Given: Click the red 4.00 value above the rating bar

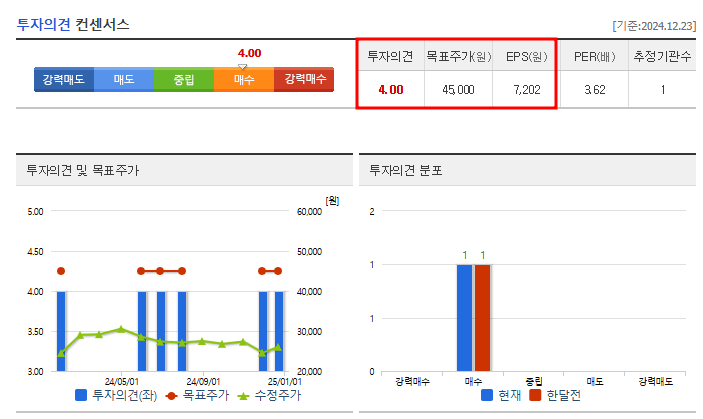Looking at the screenshot, I should pyautogui.click(x=249, y=53).
